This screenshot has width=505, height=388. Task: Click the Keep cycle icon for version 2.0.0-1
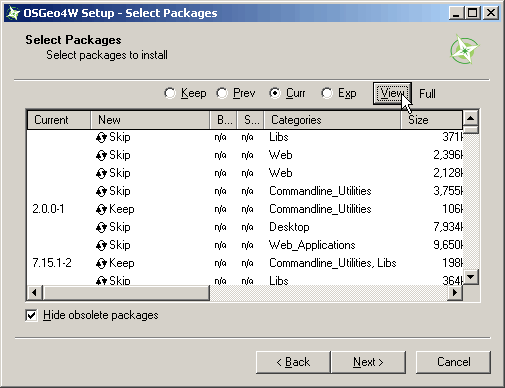[x=101, y=209]
